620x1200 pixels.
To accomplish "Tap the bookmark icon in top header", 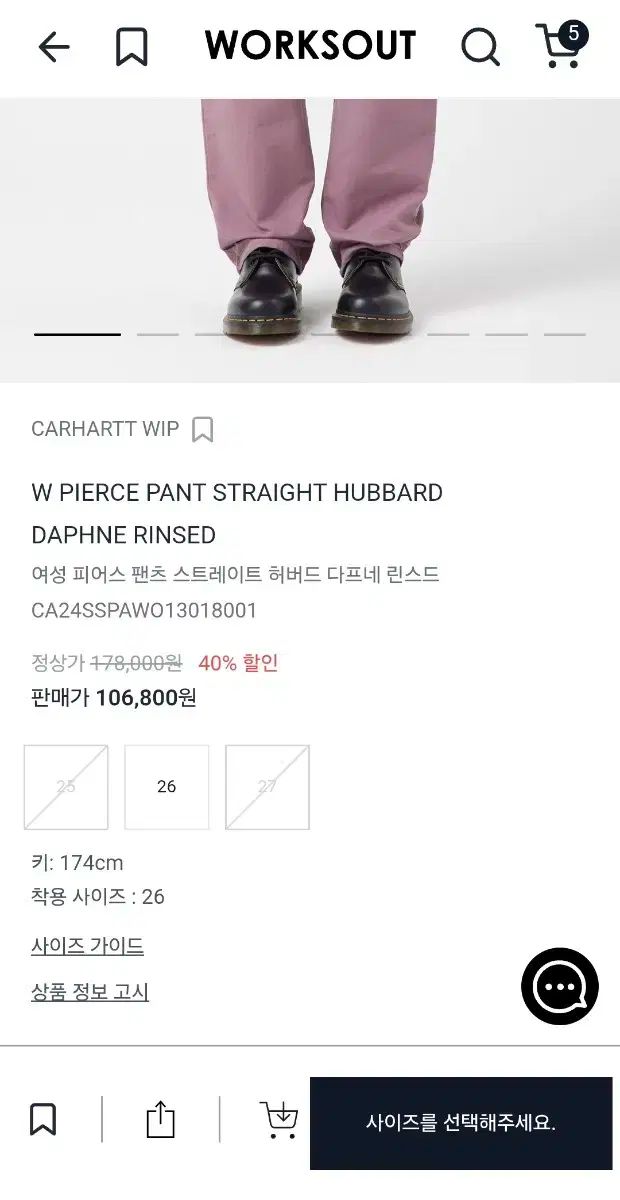I will pos(131,47).
